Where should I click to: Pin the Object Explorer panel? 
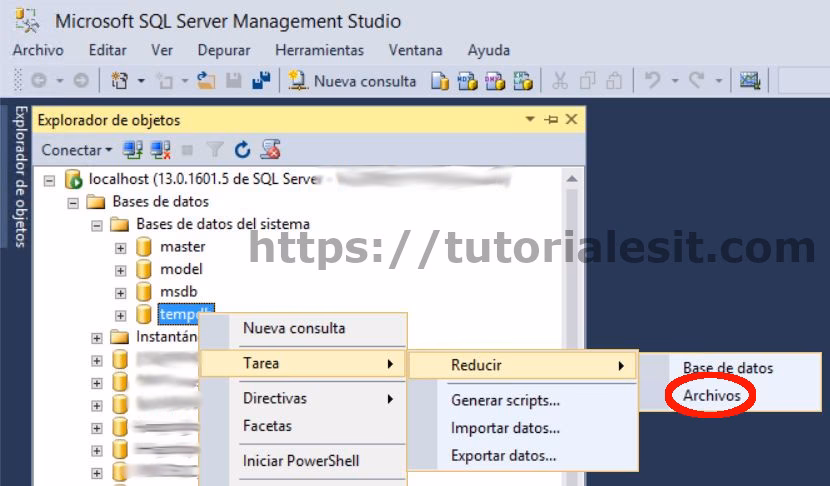551,120
